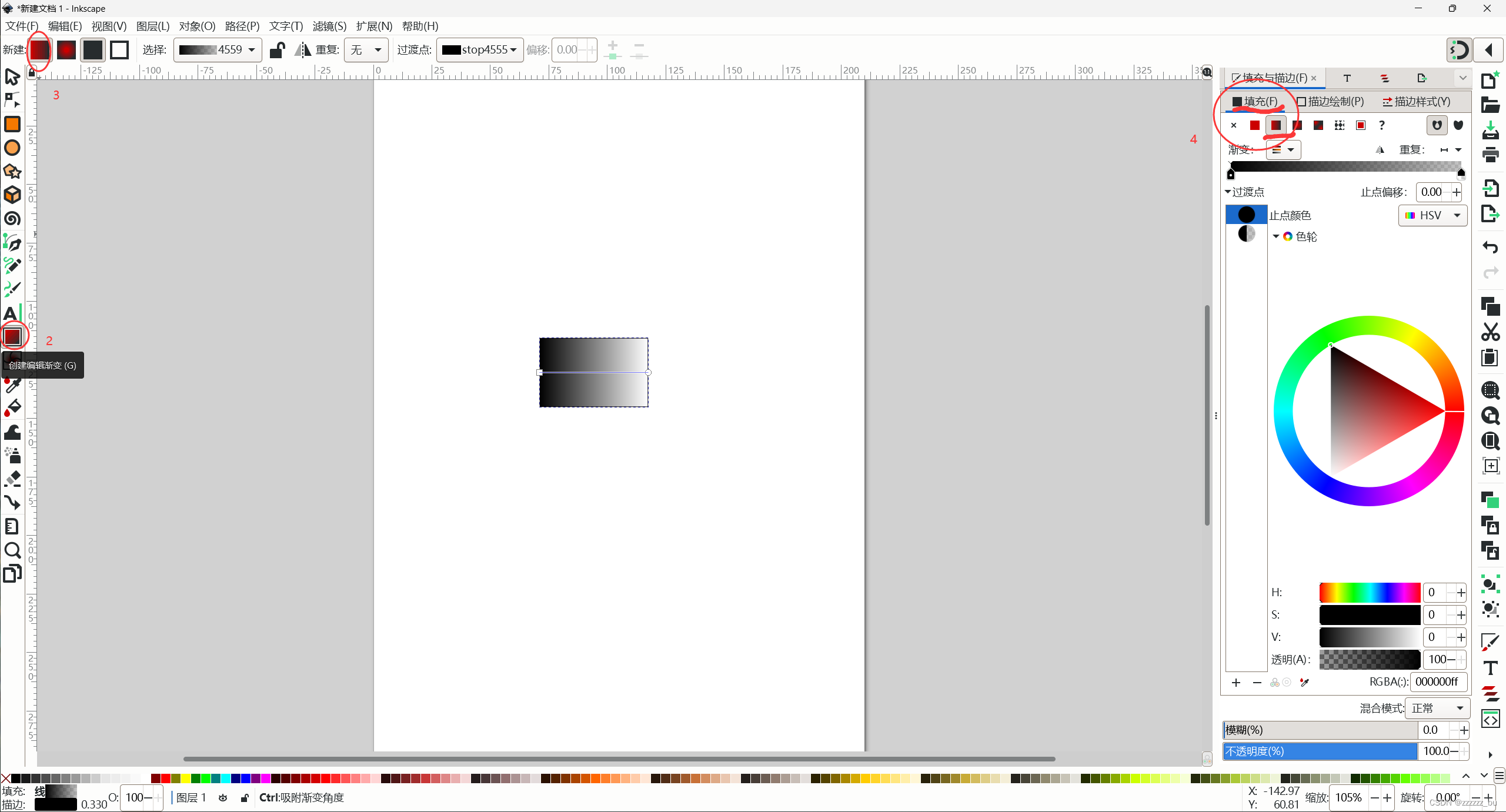
Task: Click the H hue slider bar
Action: coord(1369,593)
